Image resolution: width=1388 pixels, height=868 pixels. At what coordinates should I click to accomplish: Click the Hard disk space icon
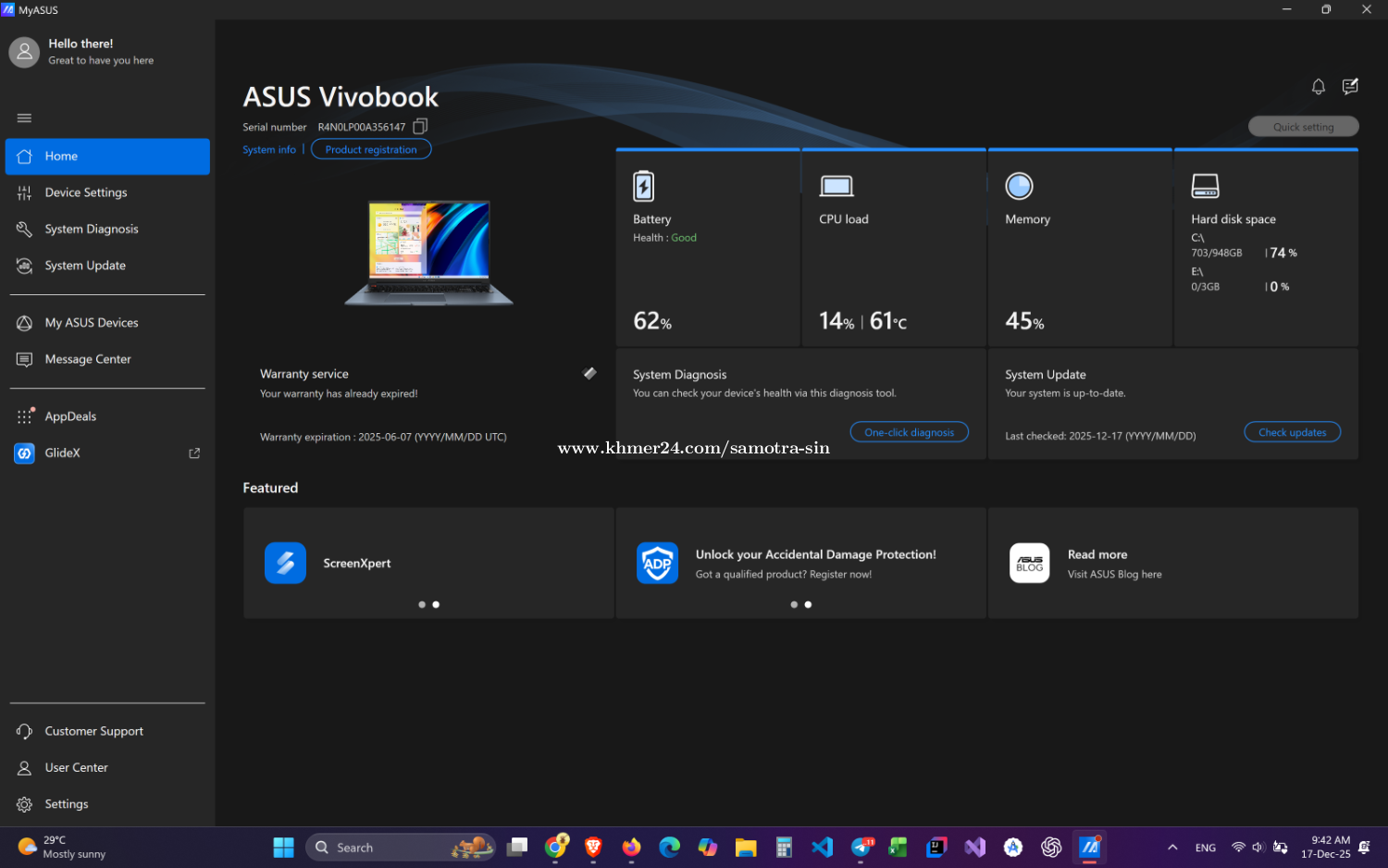(1205, 186)
